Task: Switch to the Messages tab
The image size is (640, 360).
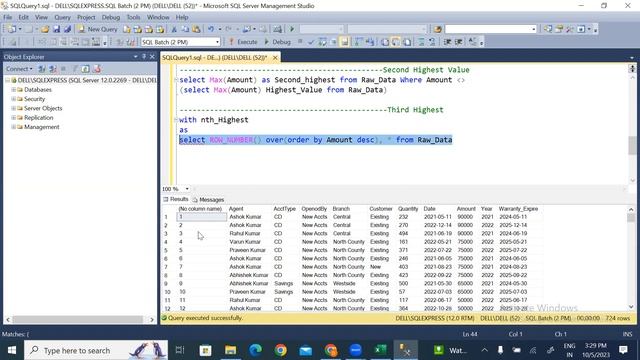Action: point(208,200)
